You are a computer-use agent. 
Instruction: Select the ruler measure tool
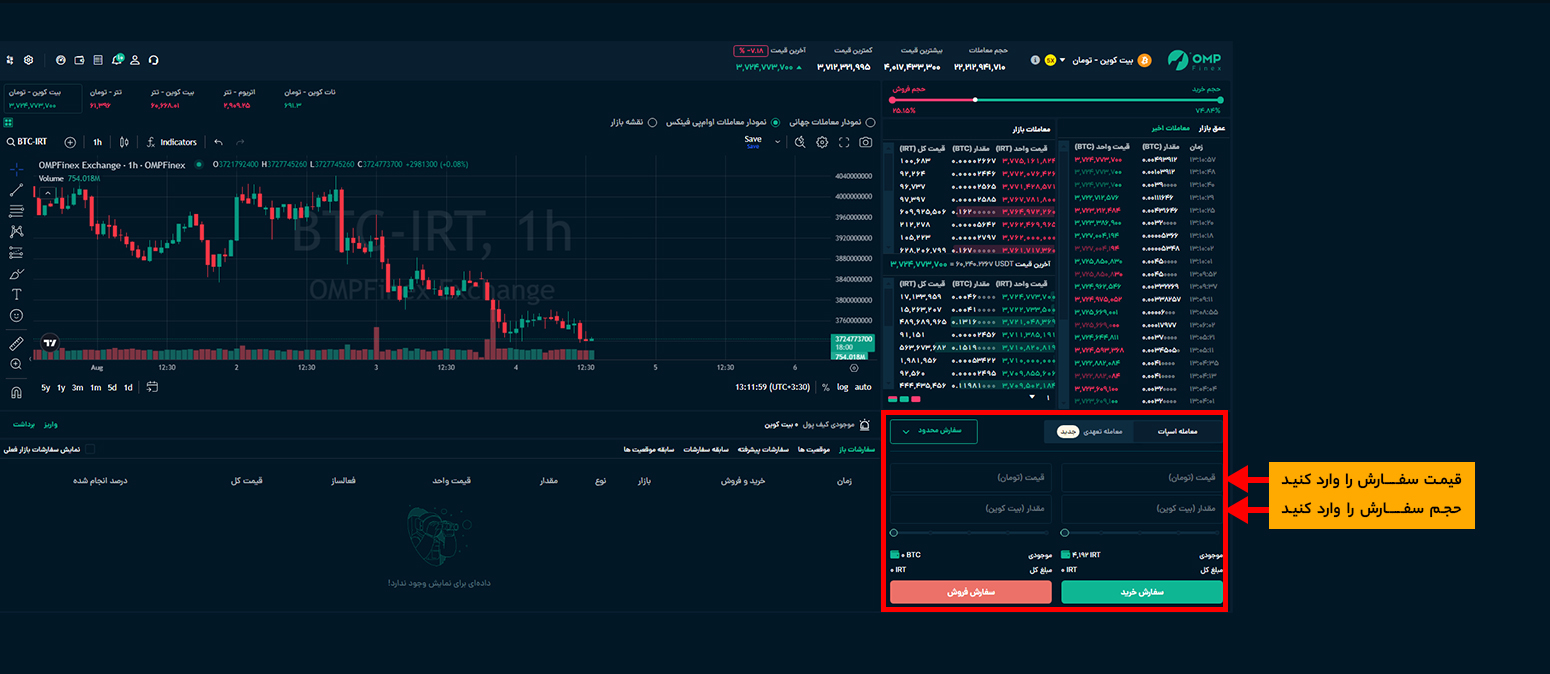(16, 343)
